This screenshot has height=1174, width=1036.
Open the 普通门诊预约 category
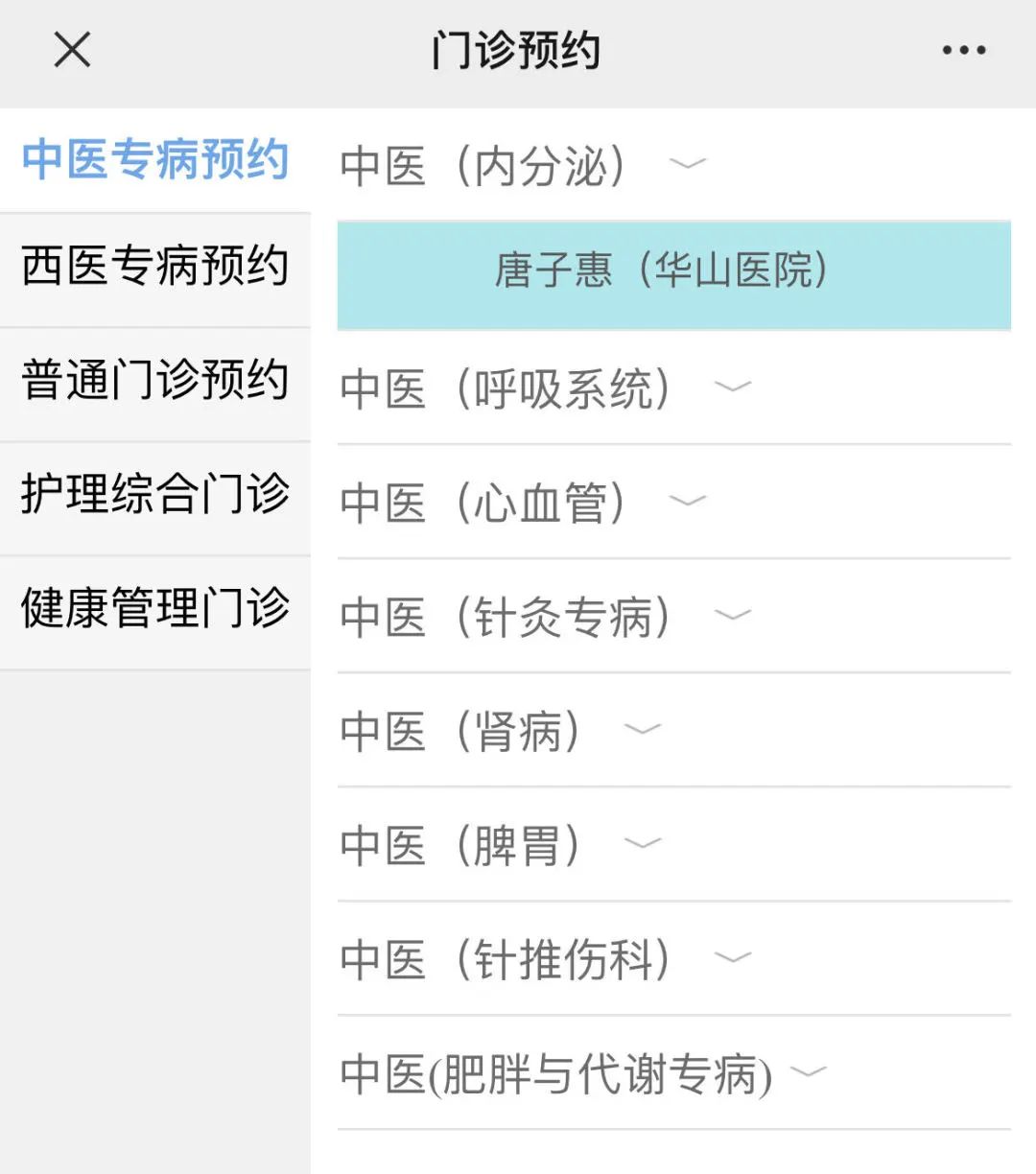click(154, 380)
